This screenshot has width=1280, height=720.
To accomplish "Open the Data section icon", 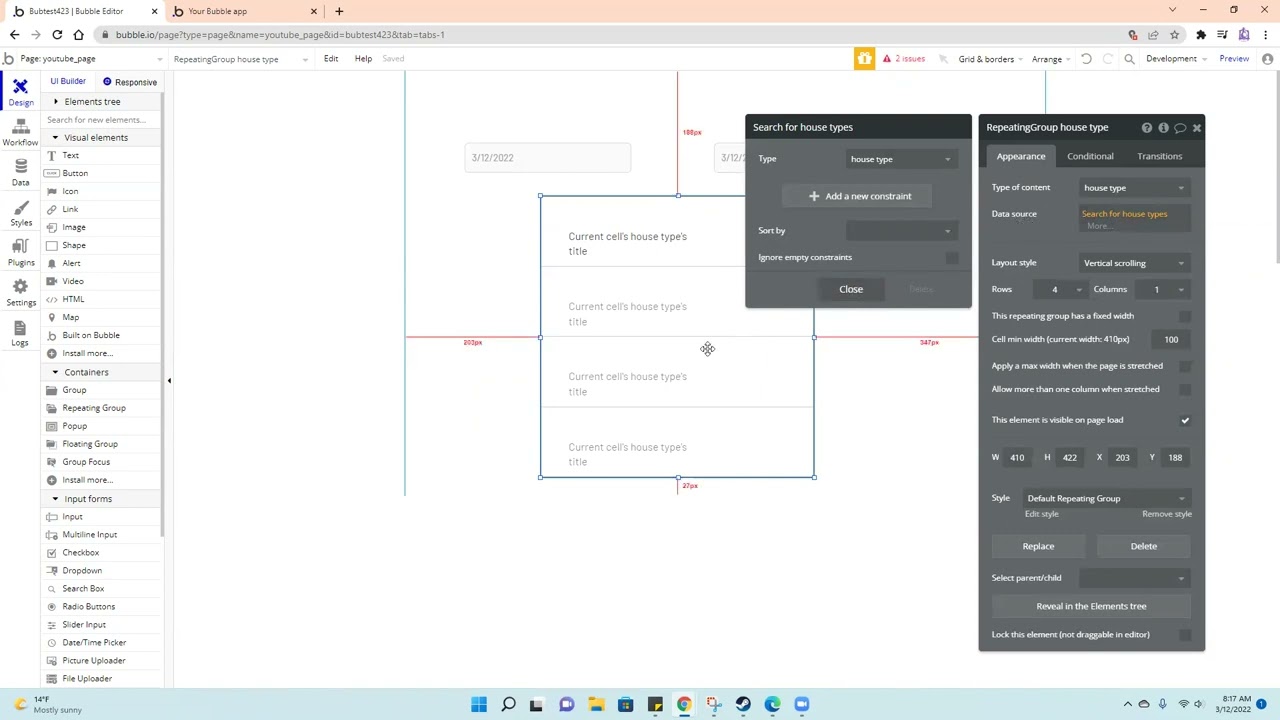I will coord(20,173).
